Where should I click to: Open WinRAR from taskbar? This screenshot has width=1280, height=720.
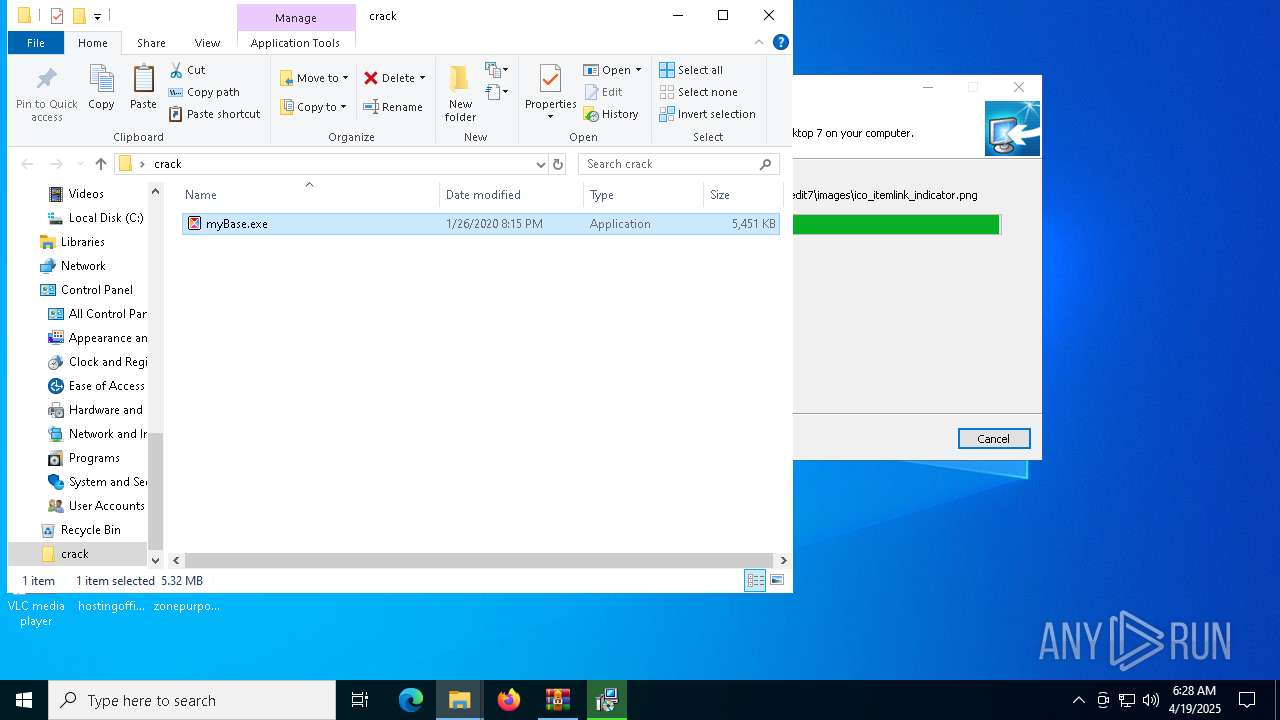tap(558, 700)
